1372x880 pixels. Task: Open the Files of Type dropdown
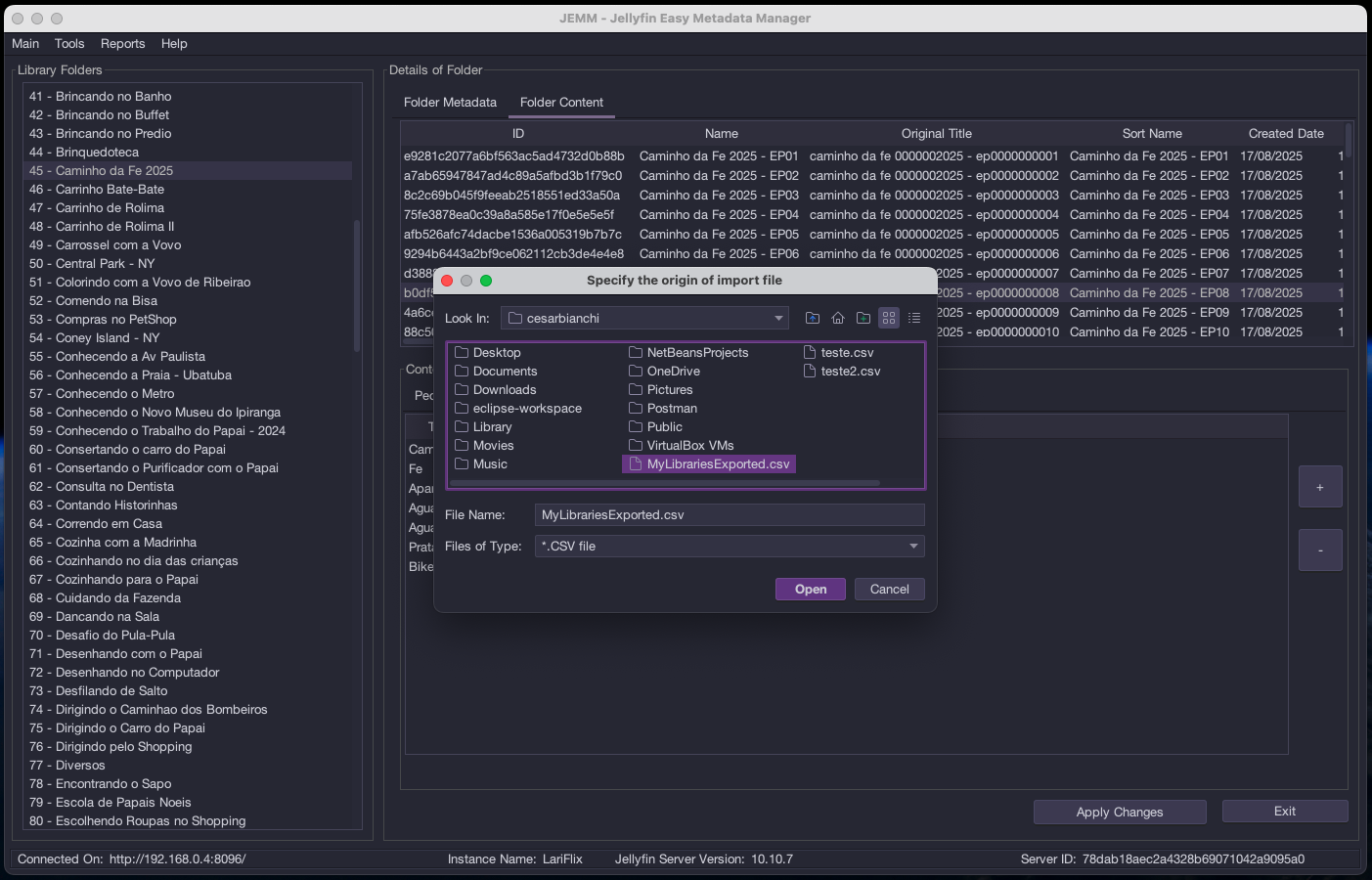pyautogui.click(x=913, y=547)
